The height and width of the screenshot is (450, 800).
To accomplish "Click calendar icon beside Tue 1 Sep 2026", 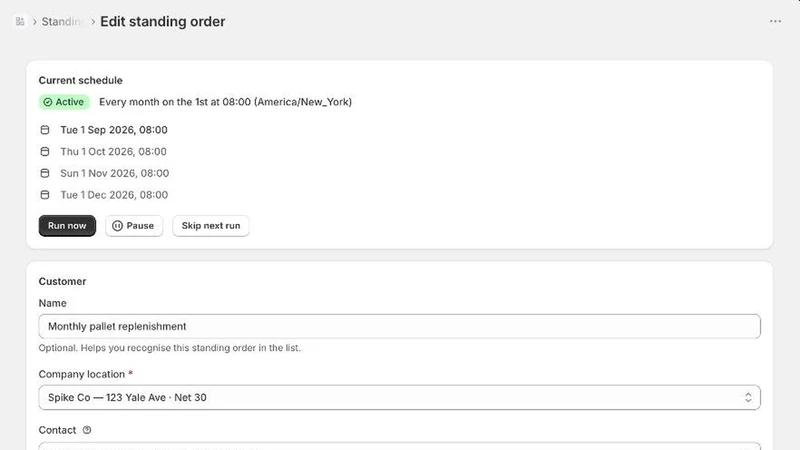I will pos(45,130).
